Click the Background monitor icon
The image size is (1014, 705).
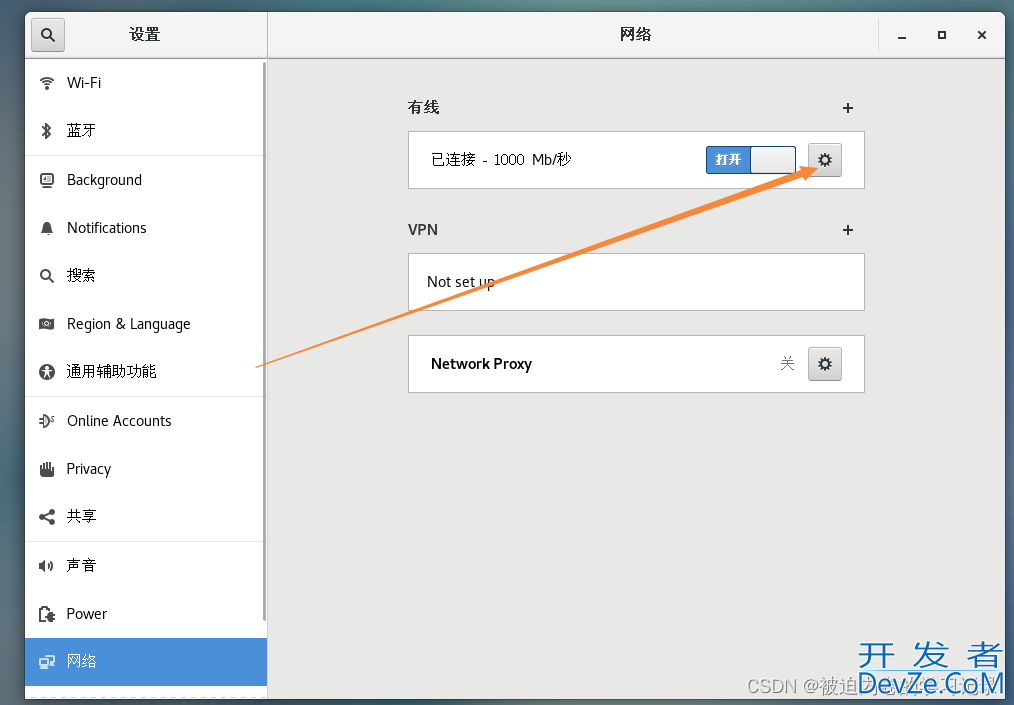47,180
